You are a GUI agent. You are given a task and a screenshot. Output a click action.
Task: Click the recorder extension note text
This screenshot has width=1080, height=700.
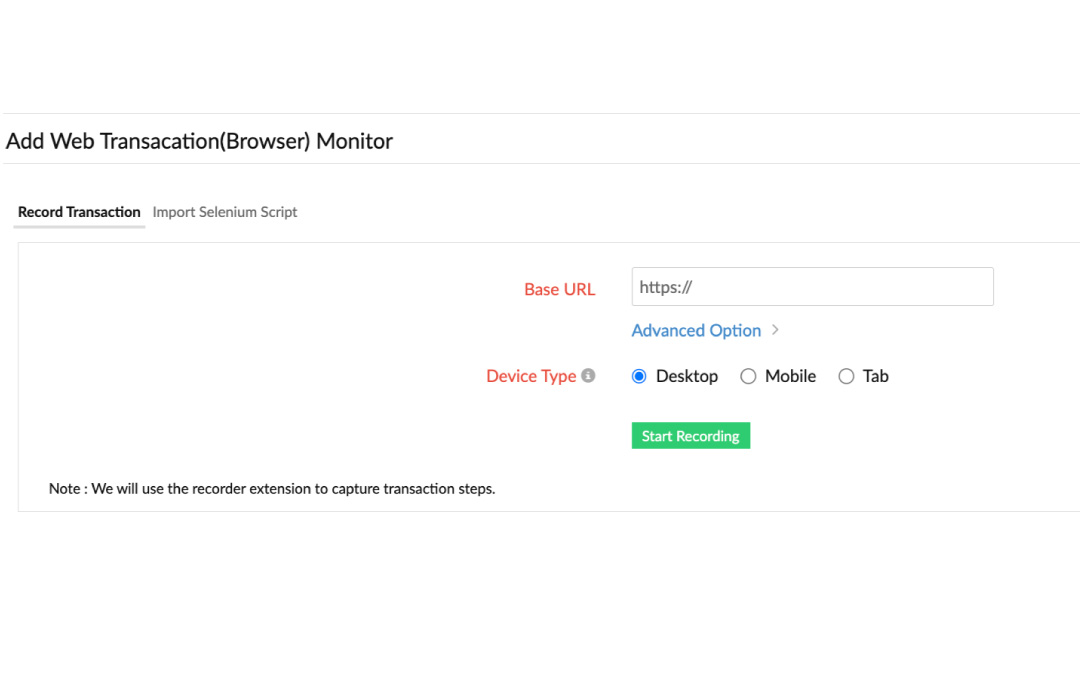(x=272, y=488)
